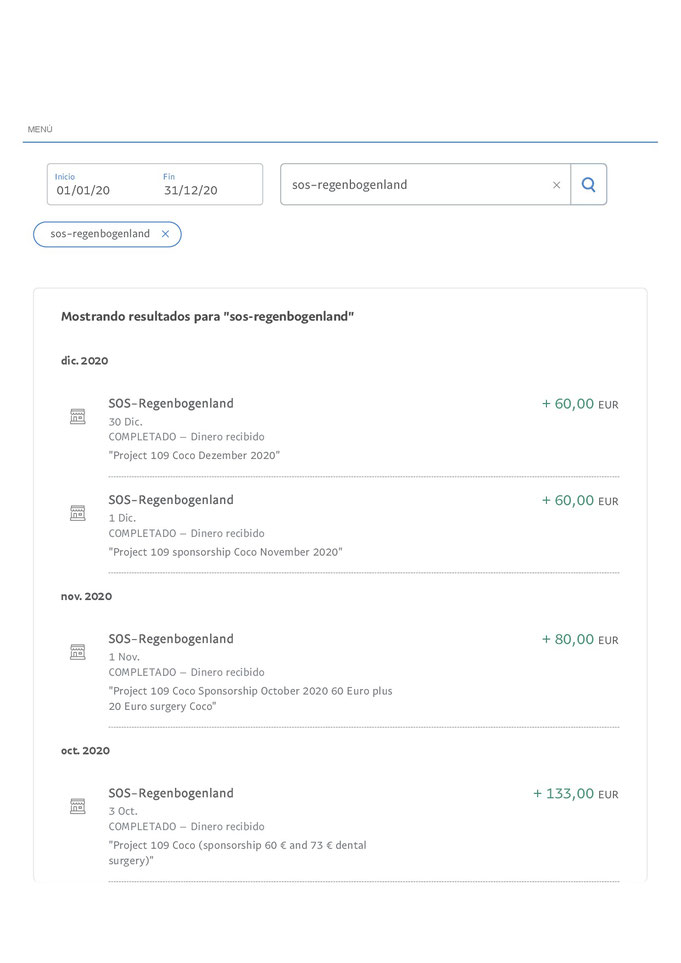Image resolution: width=681 pixels, height=963 pixels.
Task: Click store icon for 3 Oct. transaction
Action: (77, 806)
